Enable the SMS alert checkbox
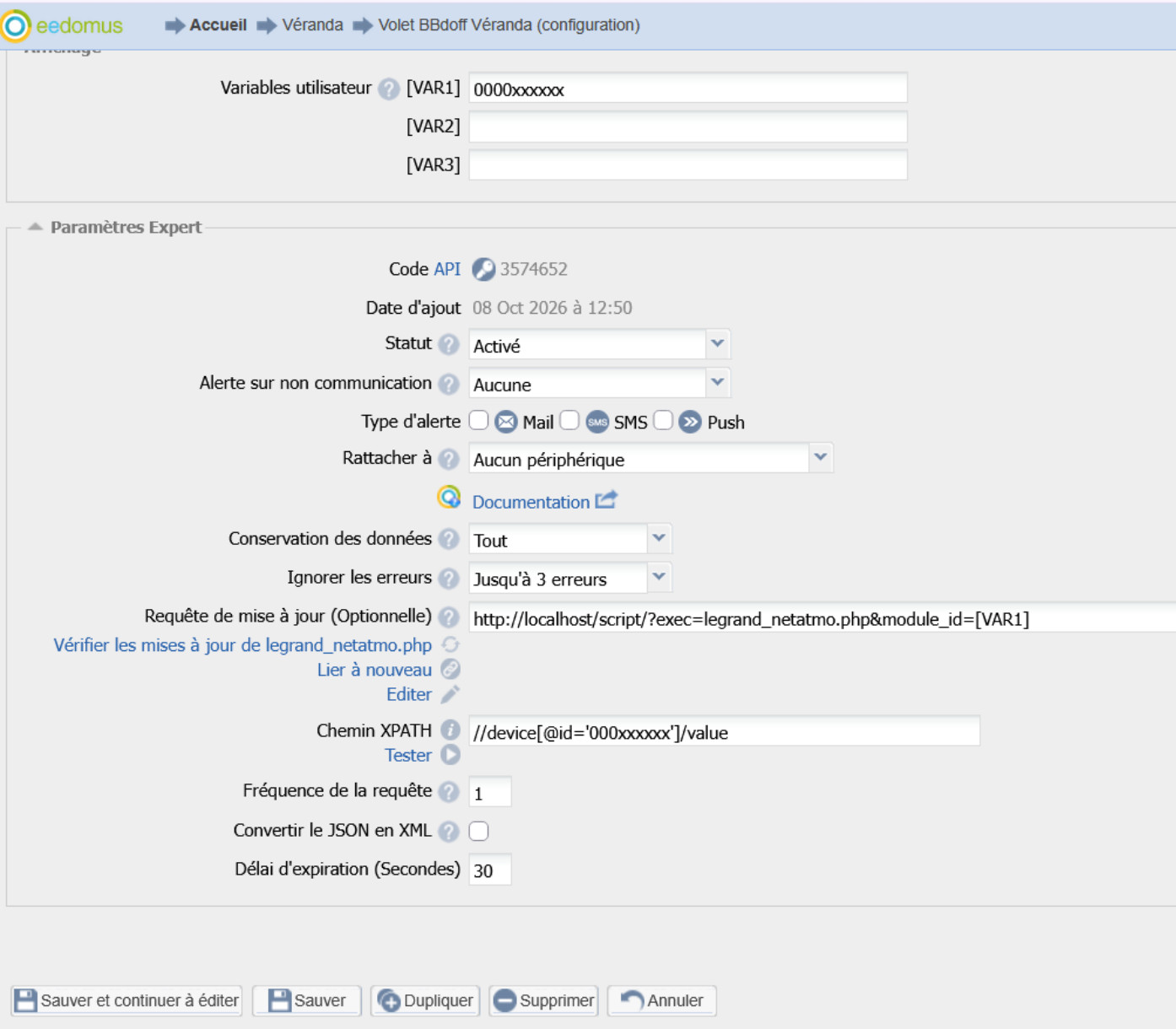Screen dimensions: 1176x1029 (x=569, y=420)
